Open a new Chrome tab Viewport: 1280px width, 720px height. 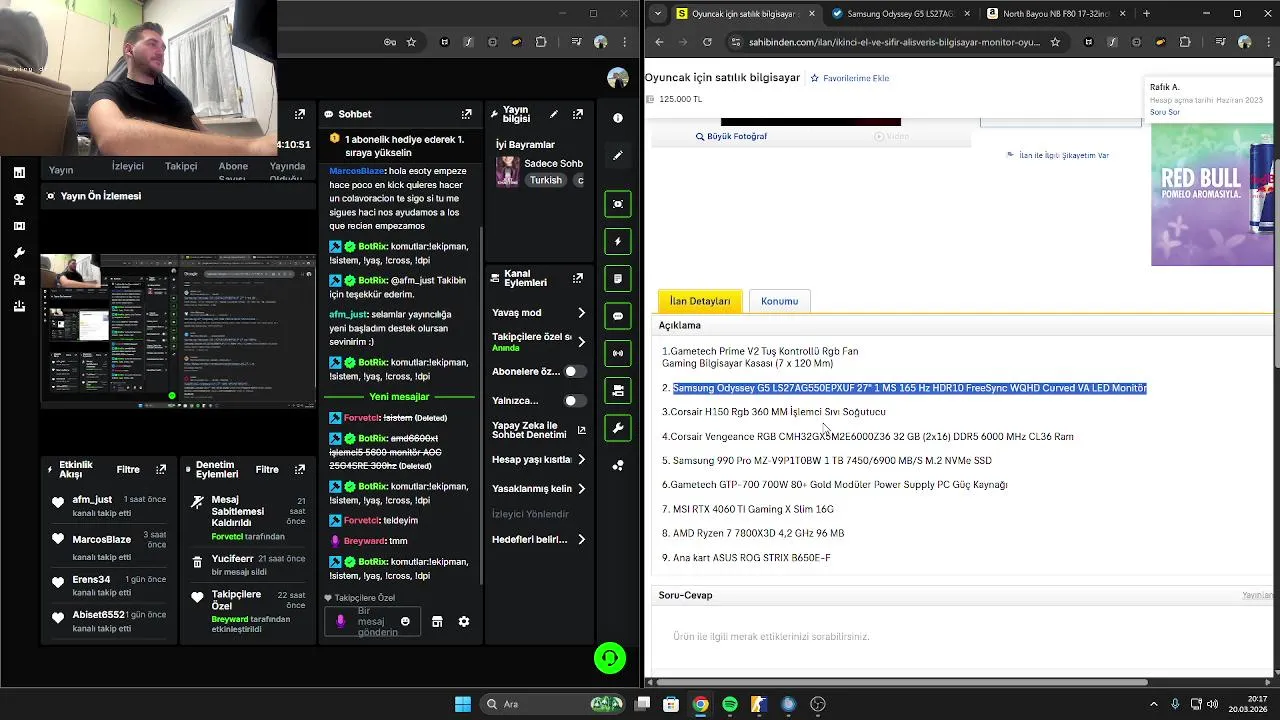pos(1146,14)
